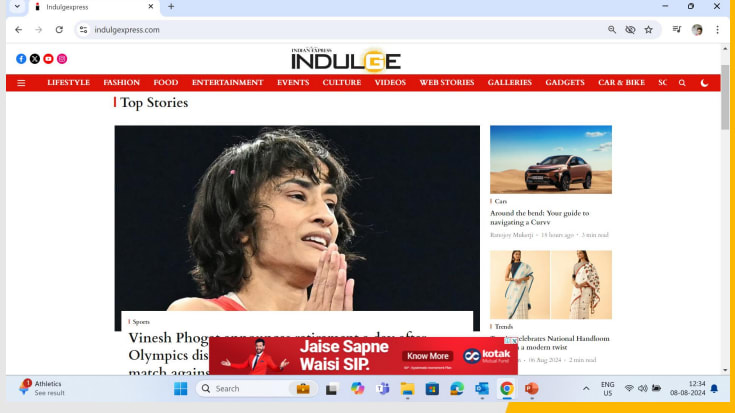Expand the tab search dropdown arrow
This screenshot has width=735, height=413.
[17, 7]
